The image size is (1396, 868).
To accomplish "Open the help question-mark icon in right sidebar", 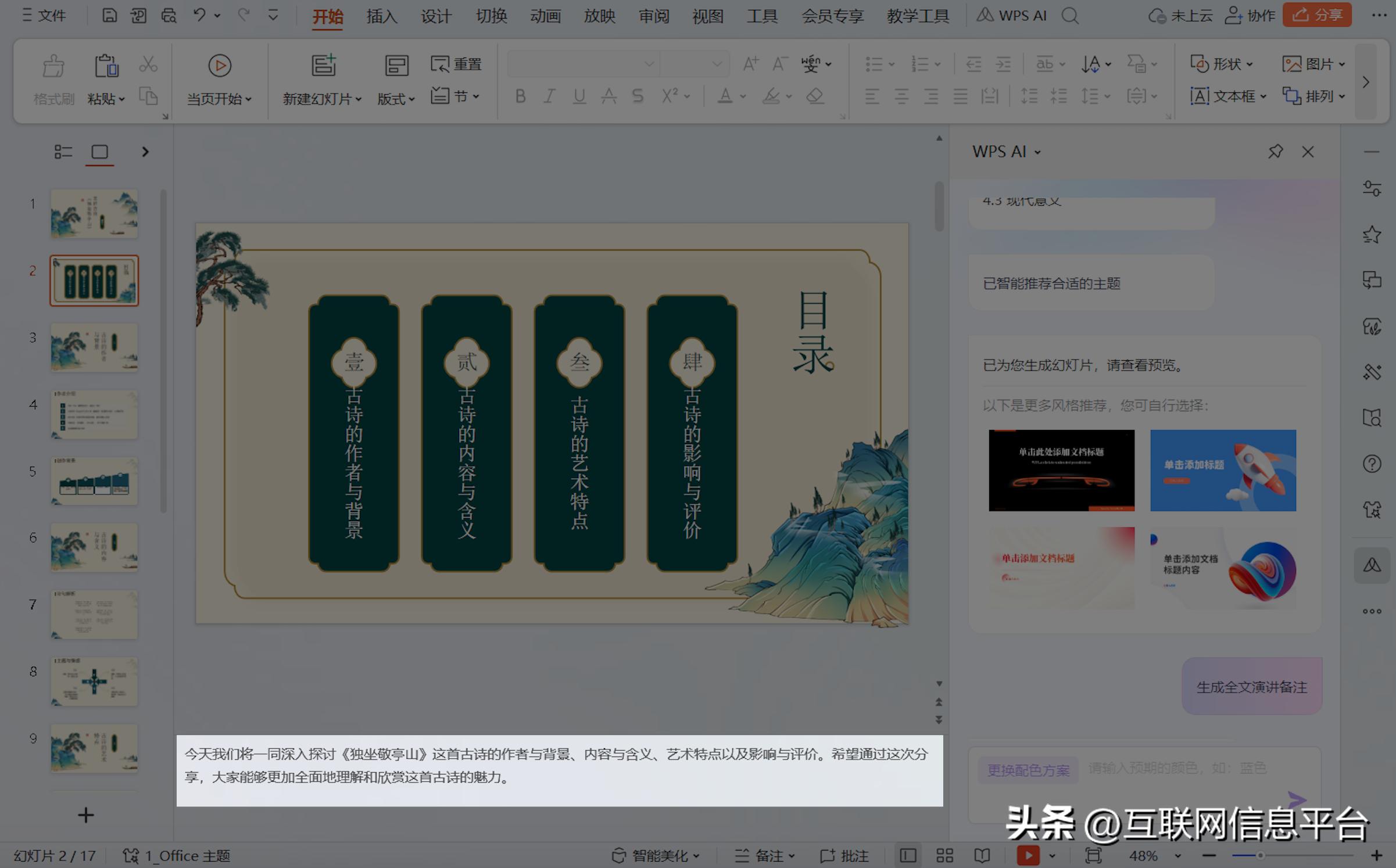I will tap(1372, 464).
